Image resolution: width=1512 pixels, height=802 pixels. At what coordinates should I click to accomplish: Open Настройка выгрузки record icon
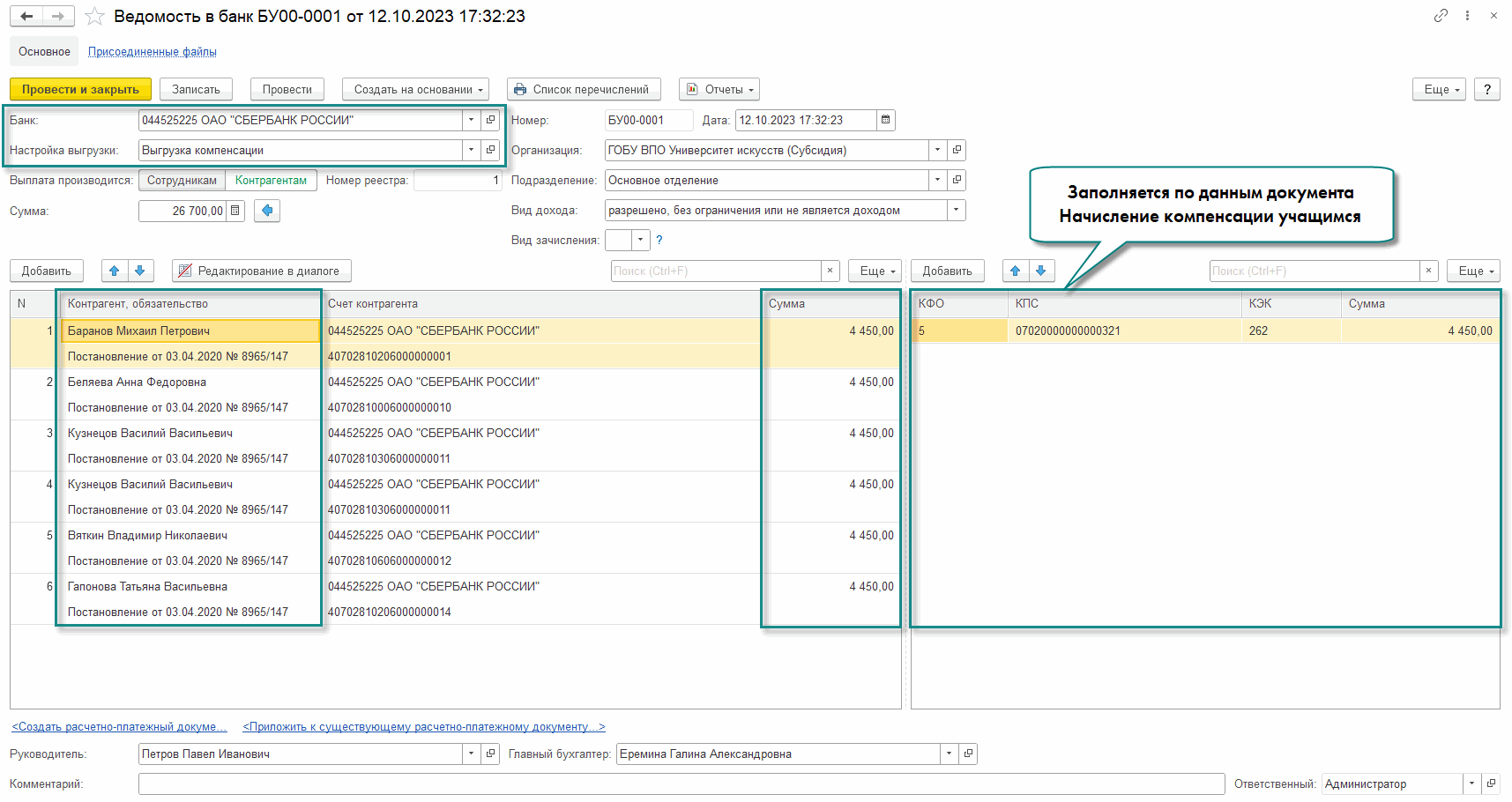click(491, 150)
